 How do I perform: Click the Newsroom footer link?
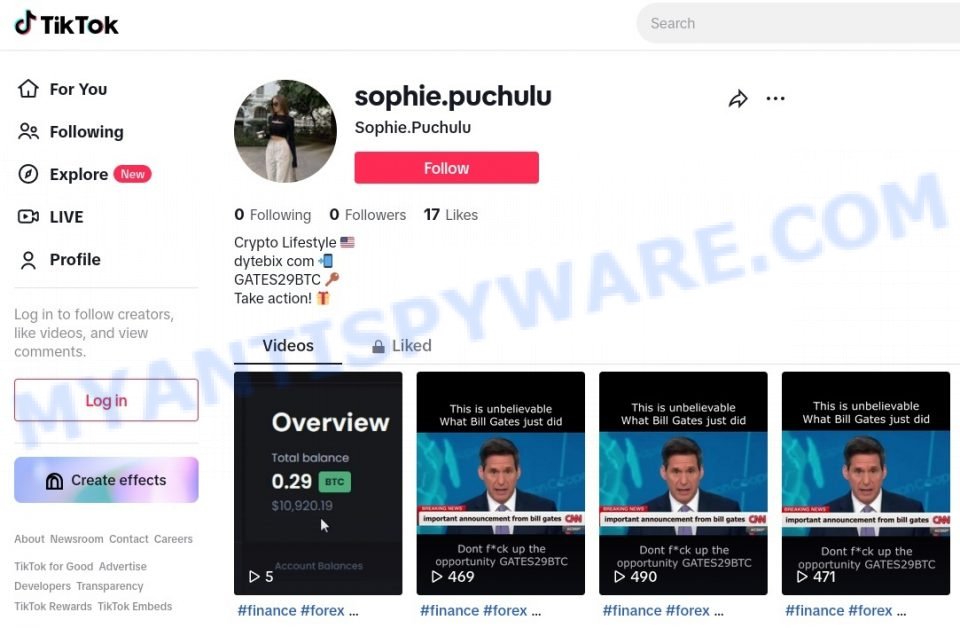77,539
